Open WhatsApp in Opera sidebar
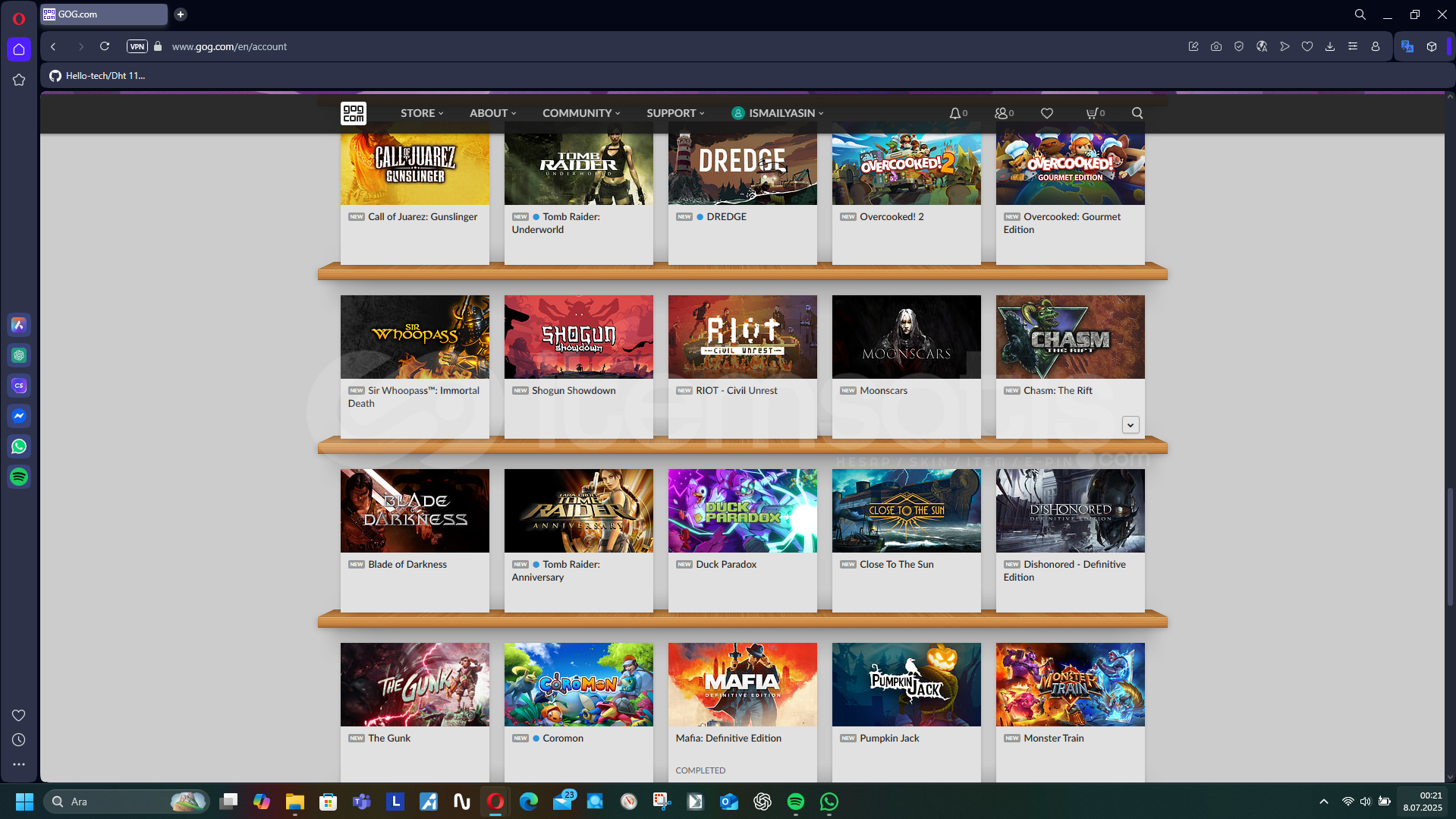Screen dimensions: 1456x819 [x=19, y=446]
